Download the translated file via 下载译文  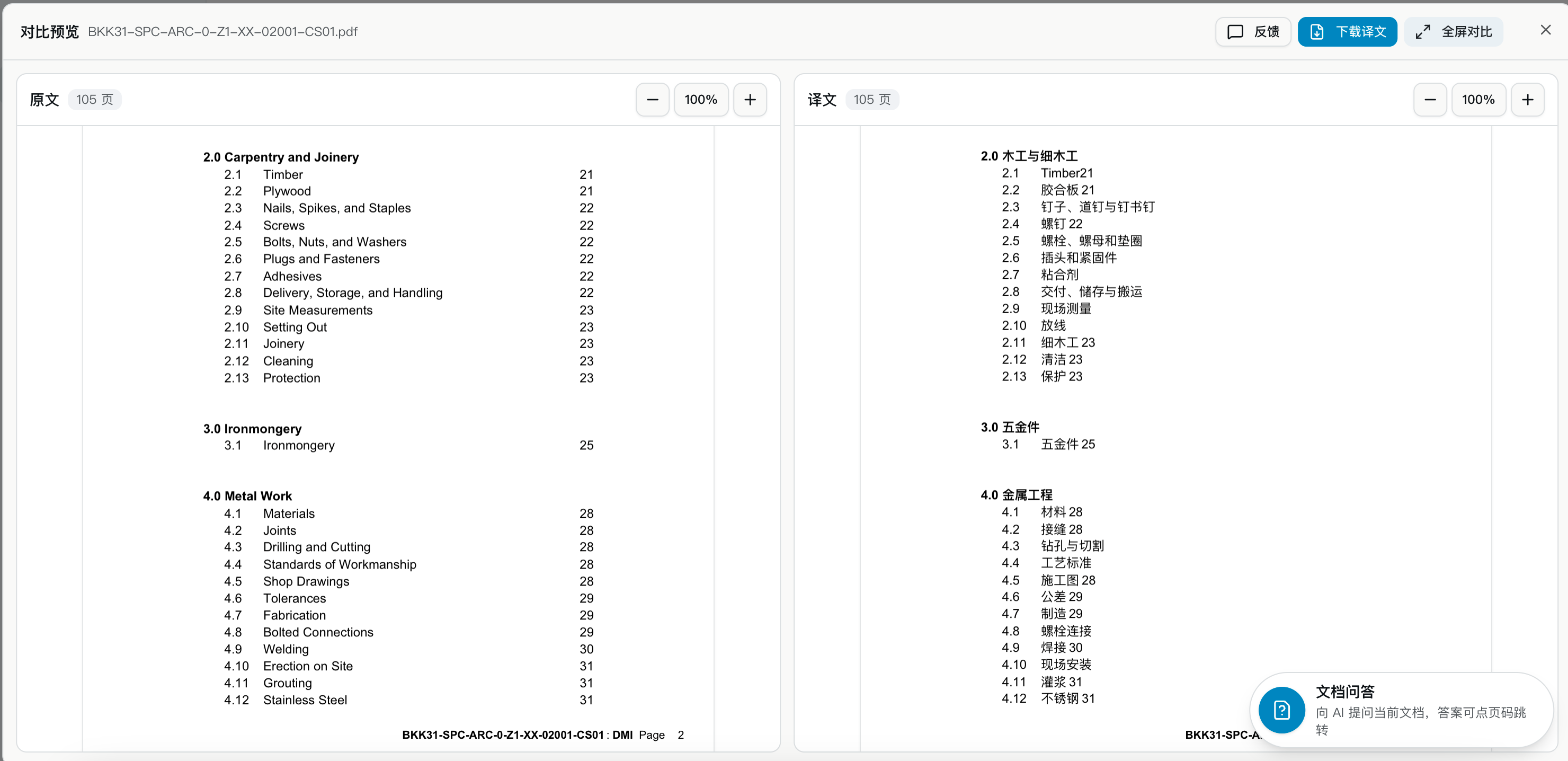coord(1347,32)
